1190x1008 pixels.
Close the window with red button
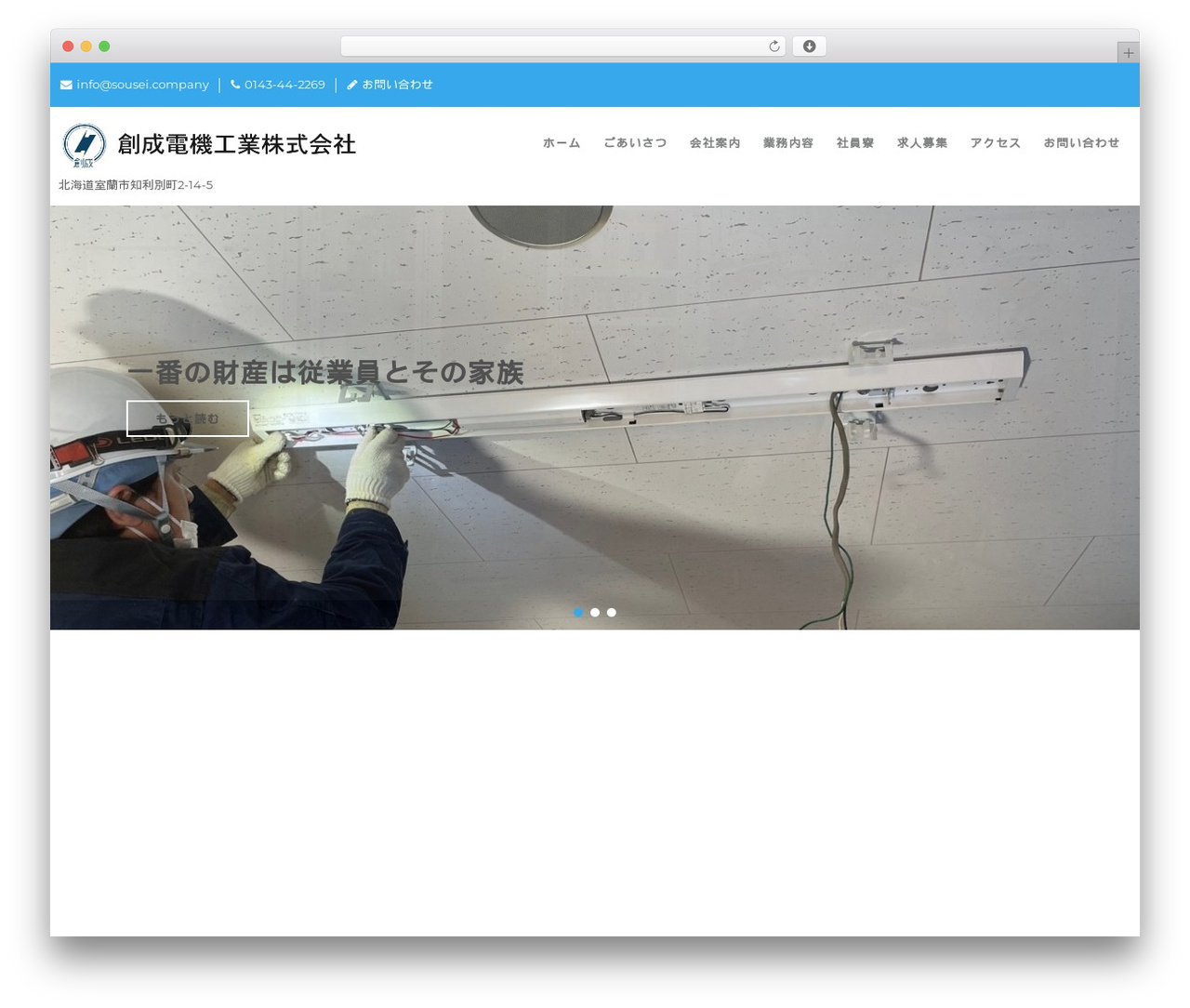[x=68, y=46]
